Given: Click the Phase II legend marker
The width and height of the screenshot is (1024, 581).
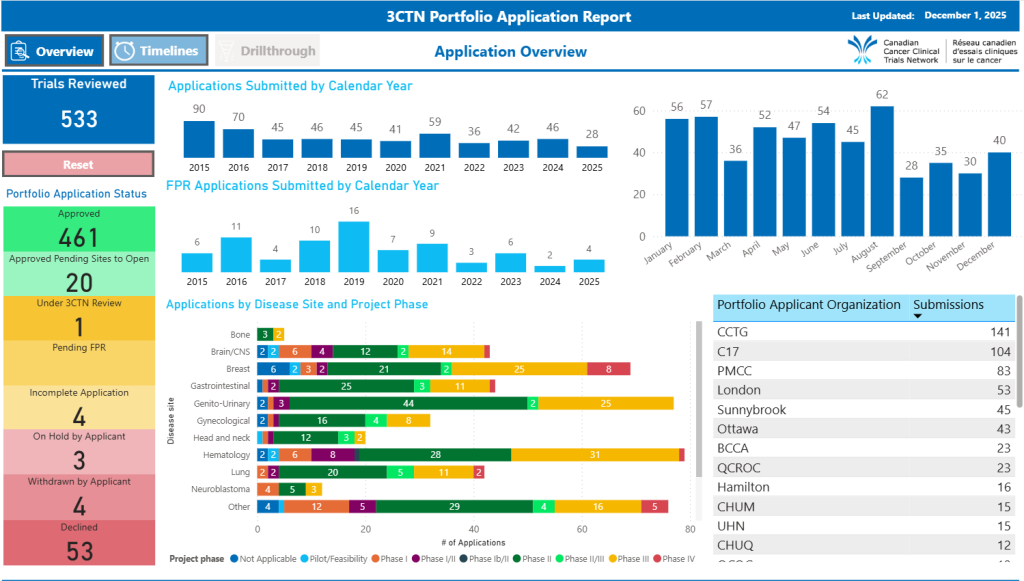Looking at the screenshot, I should (x=516, y=559).
